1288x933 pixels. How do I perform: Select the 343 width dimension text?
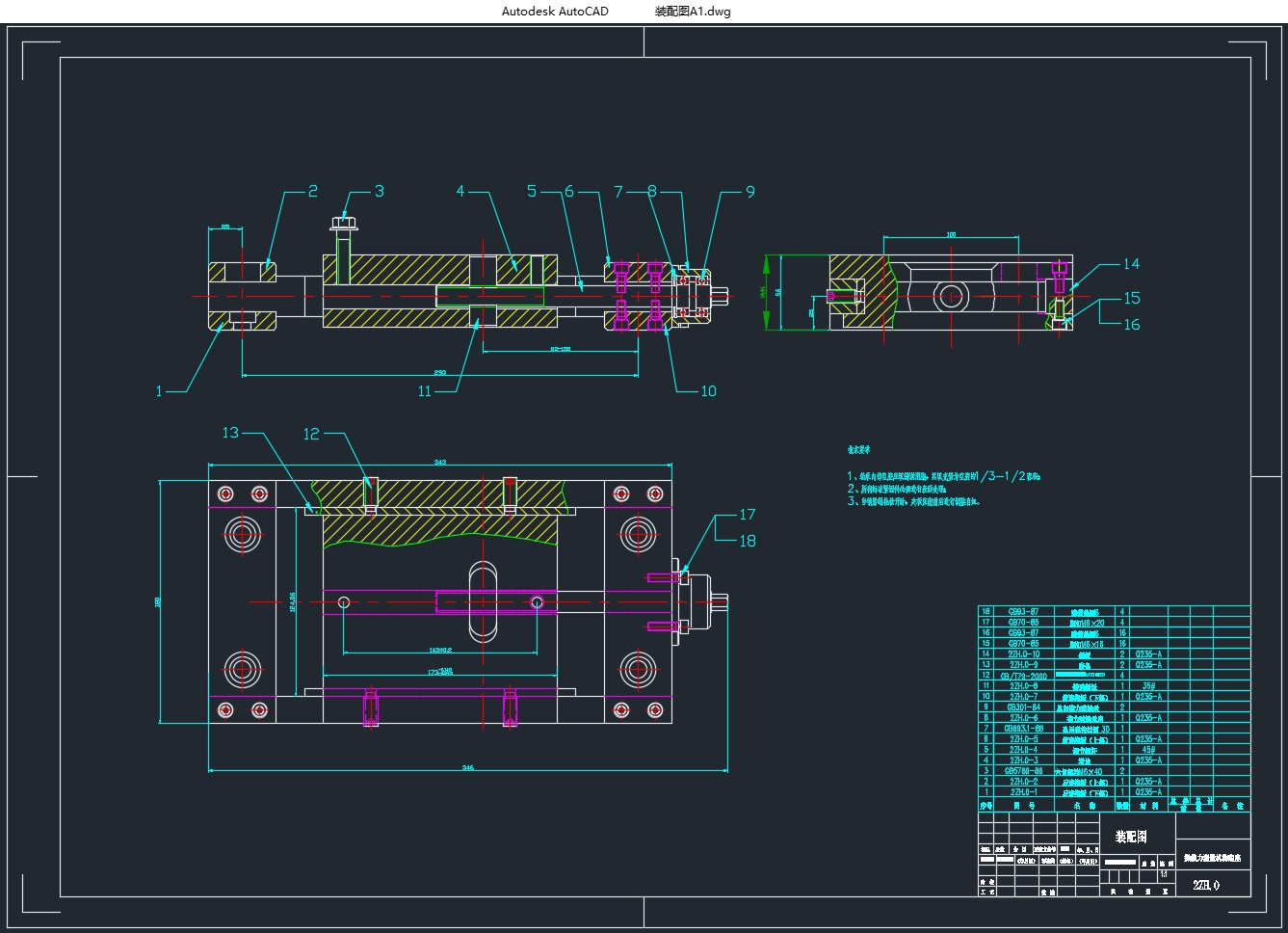click(440, 463)
